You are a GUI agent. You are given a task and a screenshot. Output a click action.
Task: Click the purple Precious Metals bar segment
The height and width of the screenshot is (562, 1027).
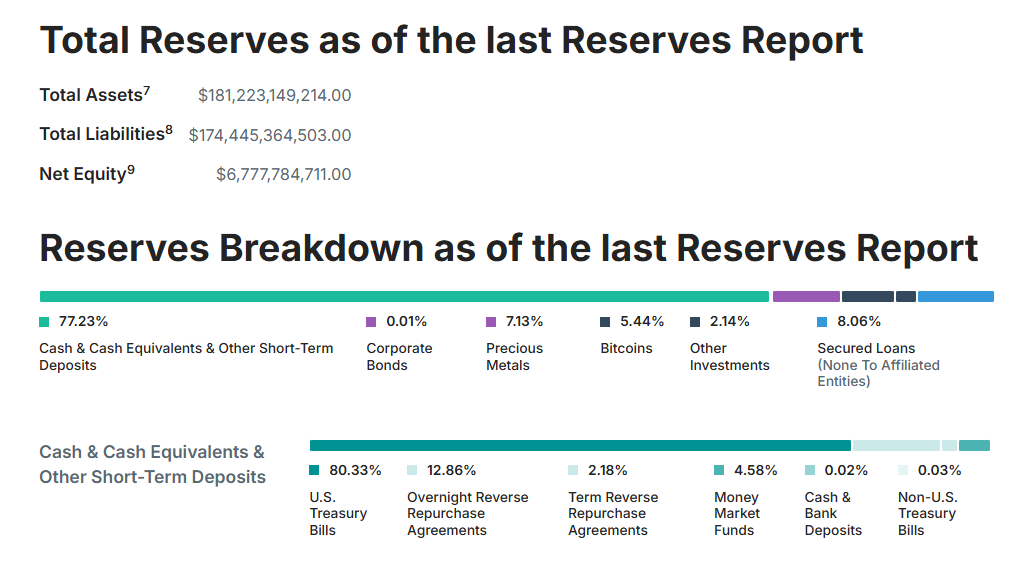(806, 296)
